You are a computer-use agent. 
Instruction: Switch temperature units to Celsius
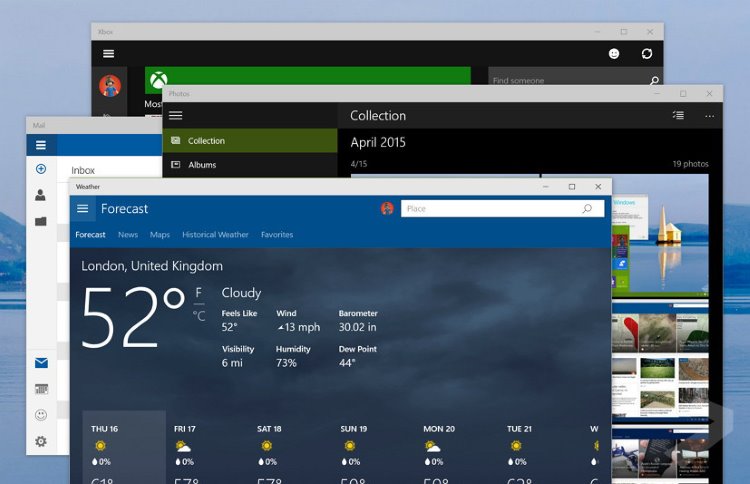pos(199,316)
